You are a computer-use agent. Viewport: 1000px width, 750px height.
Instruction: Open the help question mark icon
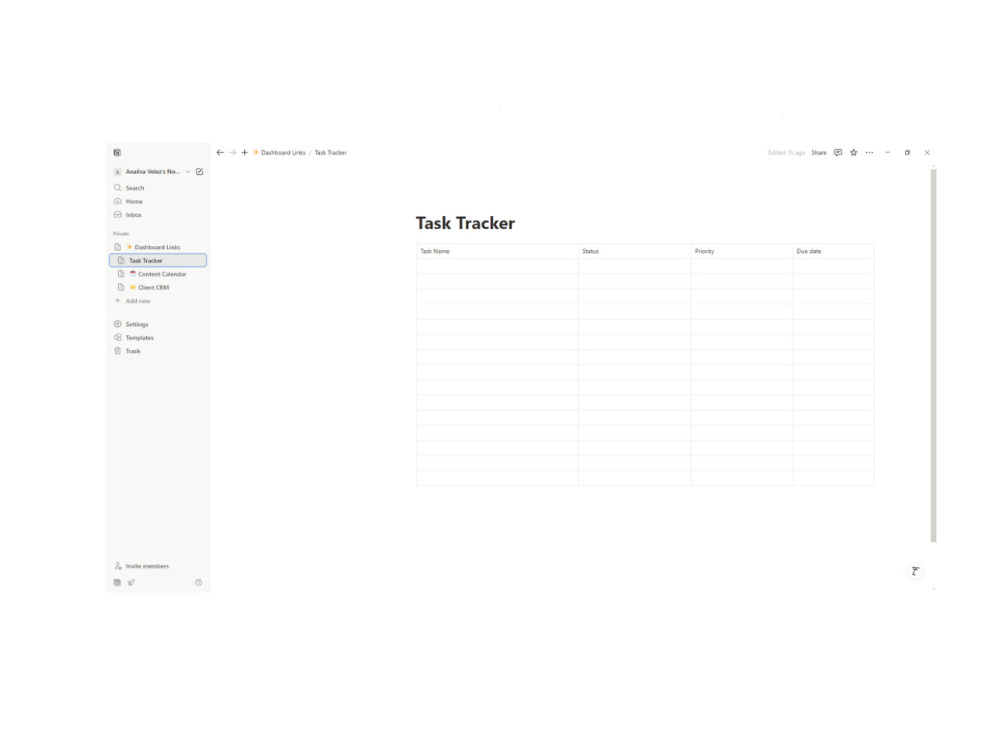(x=198, y=582)
